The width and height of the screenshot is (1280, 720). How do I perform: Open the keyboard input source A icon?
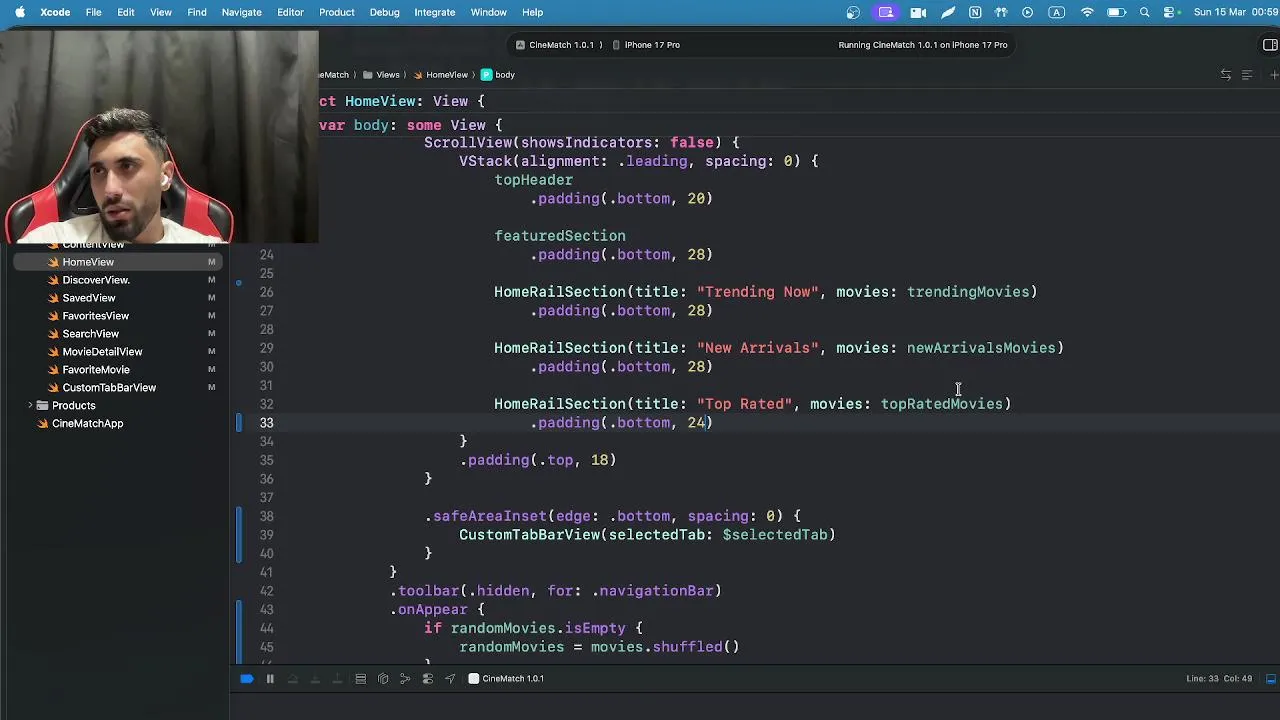coord(1056,12)
